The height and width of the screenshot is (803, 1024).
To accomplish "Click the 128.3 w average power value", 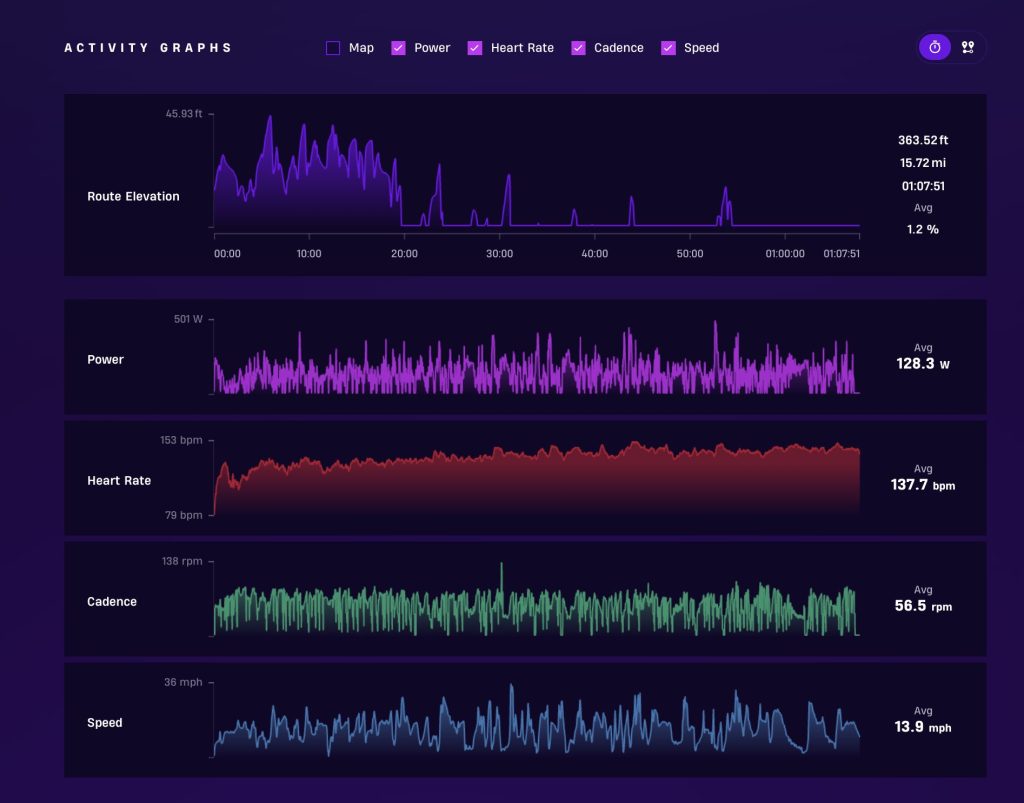I will pos(923,364).
